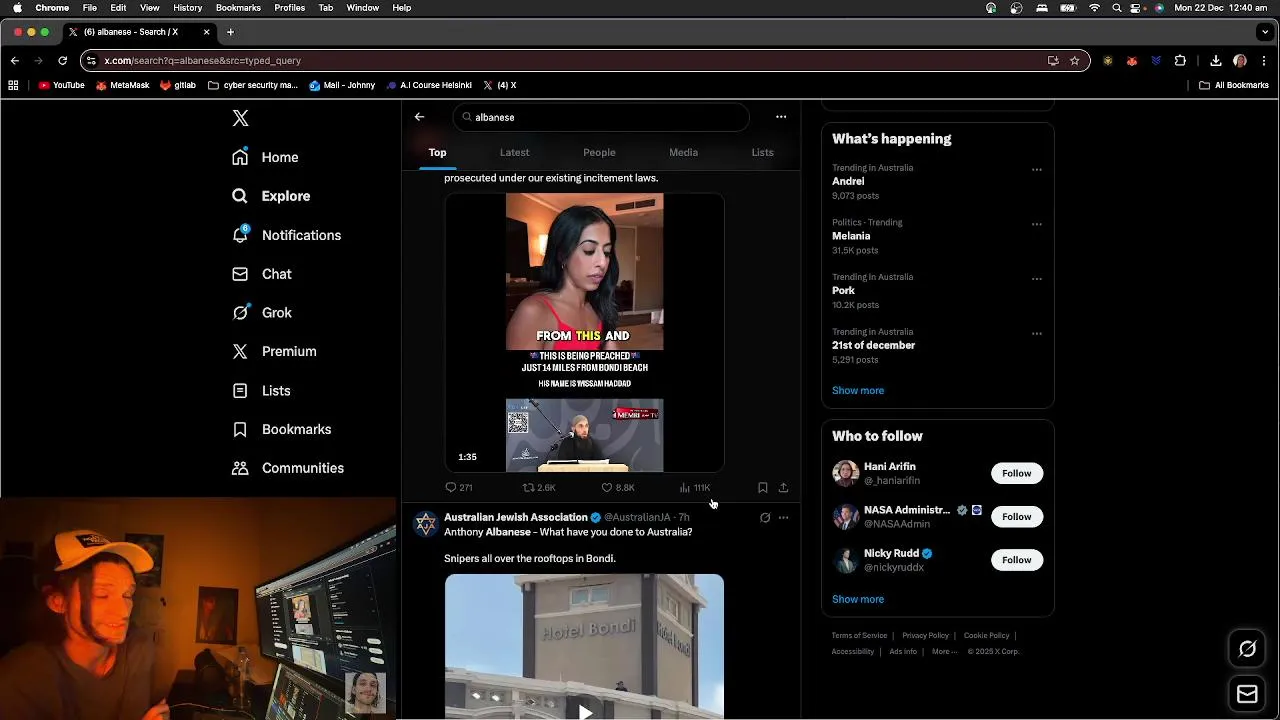Repost the post with 2.6K reposts

[x=539, y=488]
